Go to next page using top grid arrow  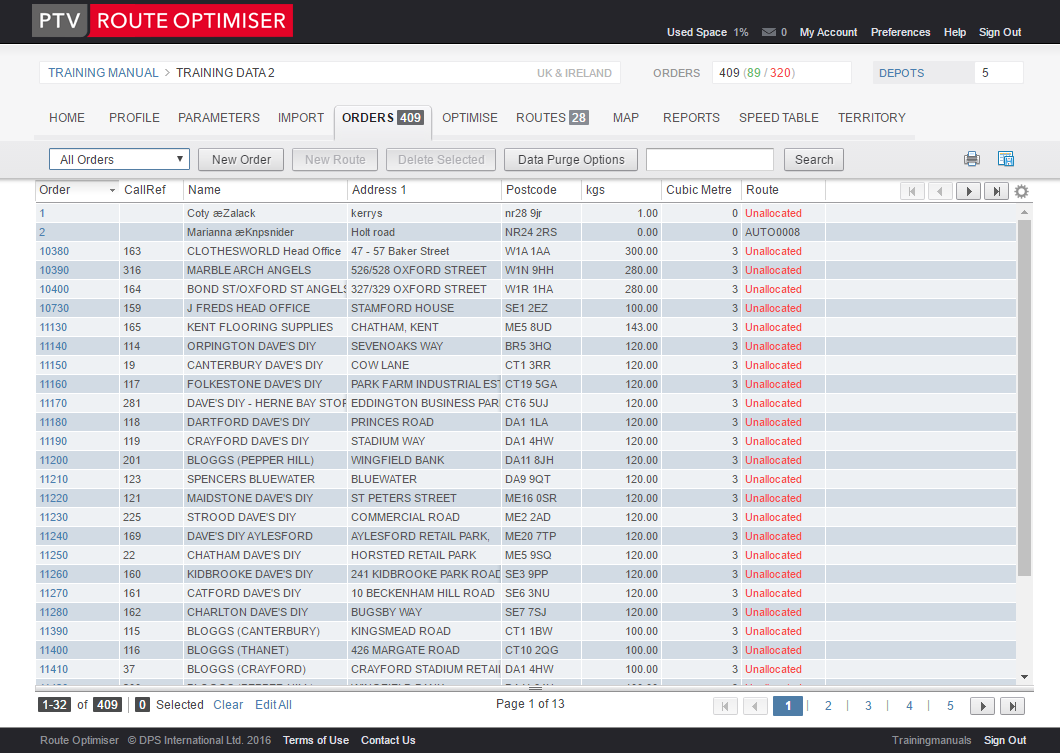coord(968,191)
